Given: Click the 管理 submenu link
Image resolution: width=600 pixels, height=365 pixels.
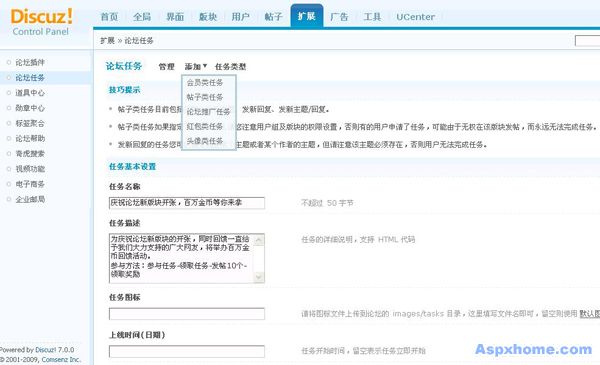Looking at the screenshot, I should (166, 67).
